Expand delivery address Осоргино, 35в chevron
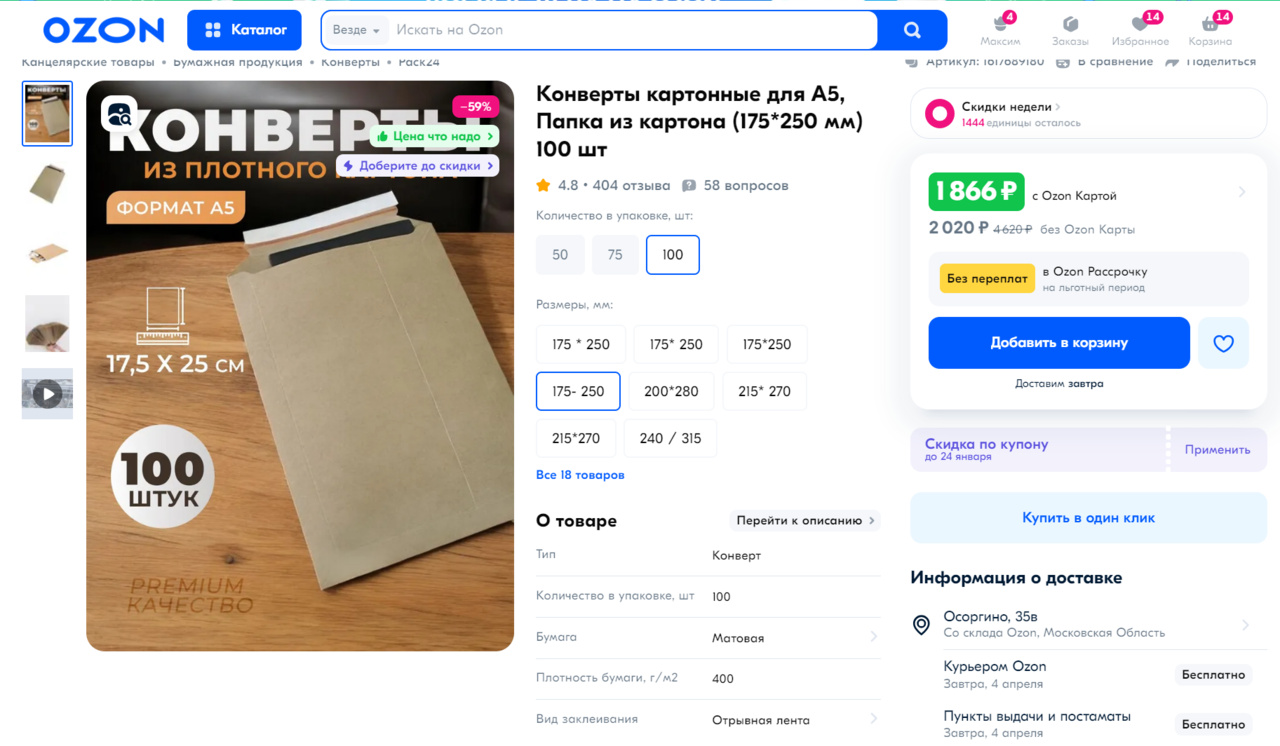Screen dimensions: 1280x746 [x=1245, y=625]
